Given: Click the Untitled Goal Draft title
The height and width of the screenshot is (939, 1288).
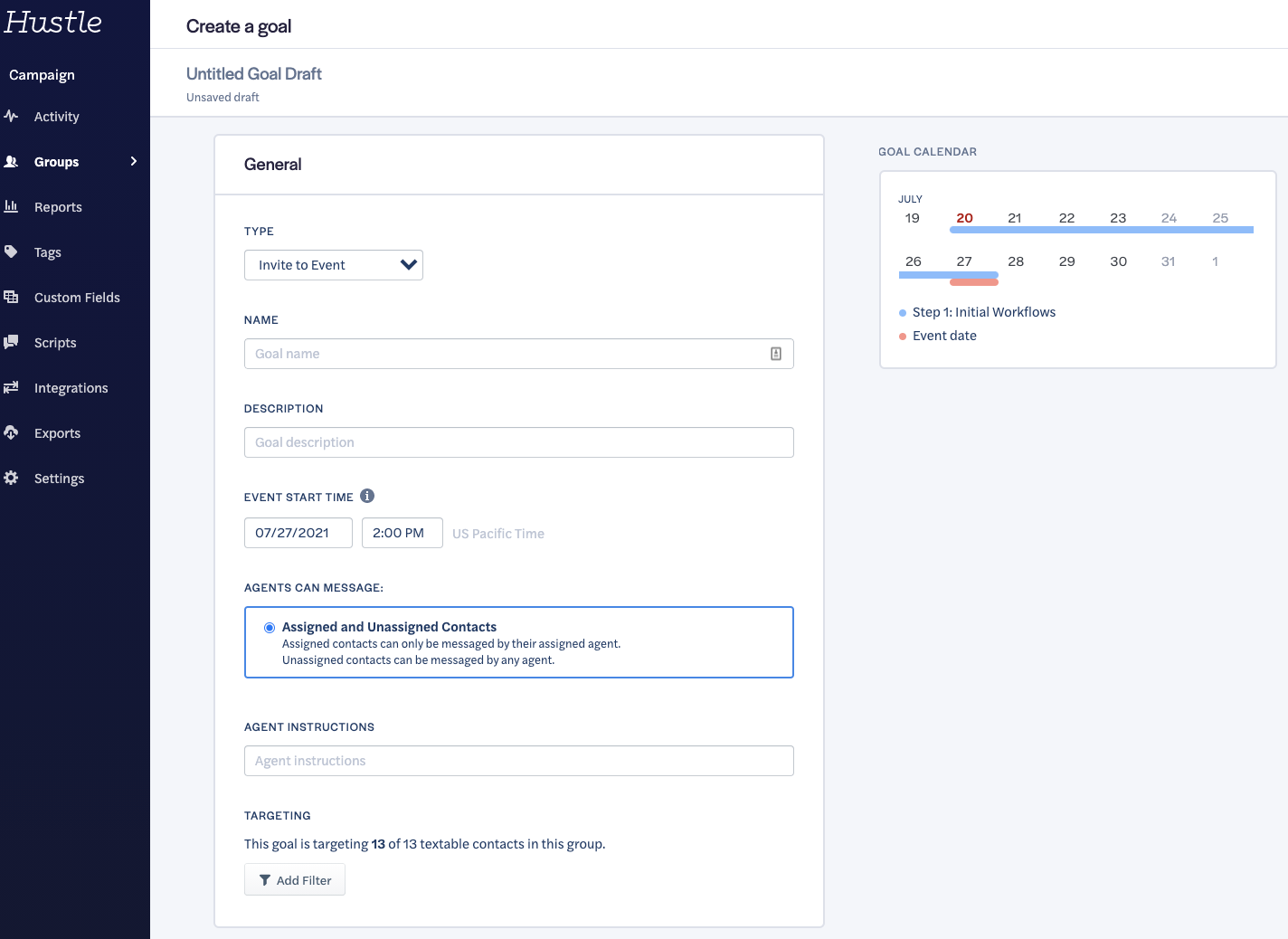Looking at the screenshot, I should coord(254,74).
